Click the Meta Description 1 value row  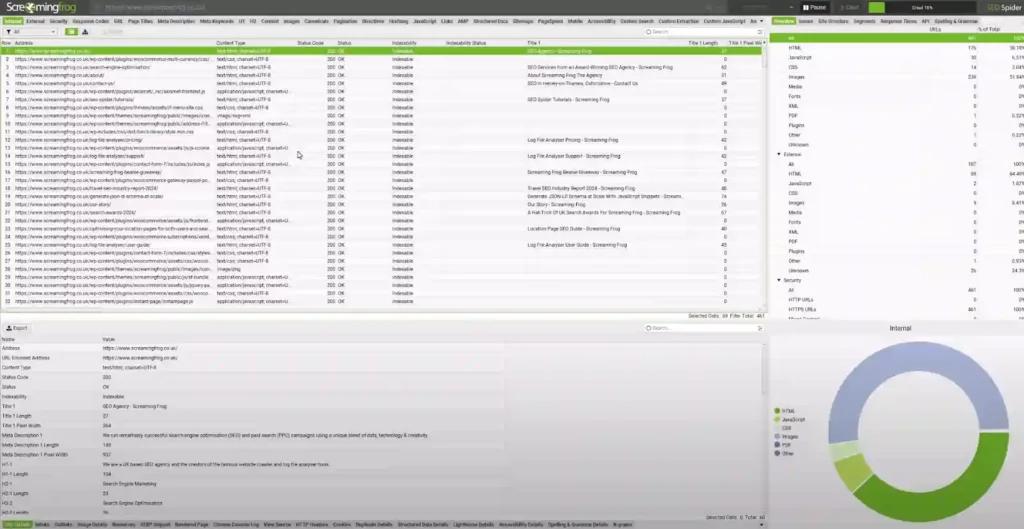(x=264, y=435)
